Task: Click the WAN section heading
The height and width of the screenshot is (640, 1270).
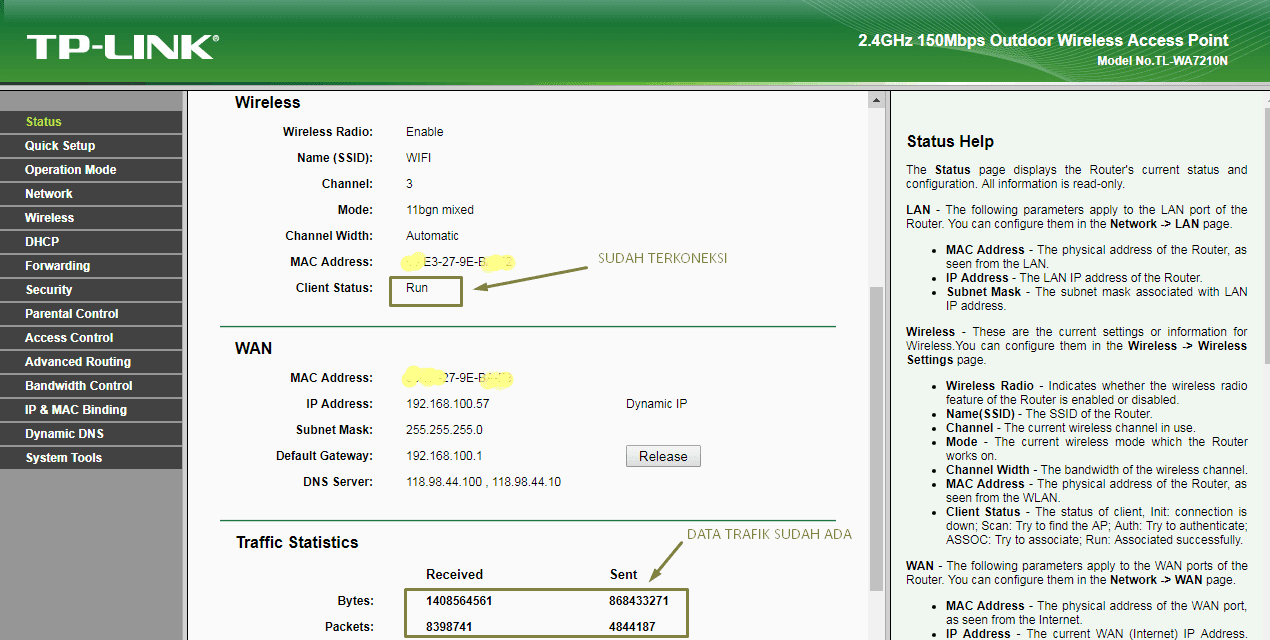Action: click(253, 348)
